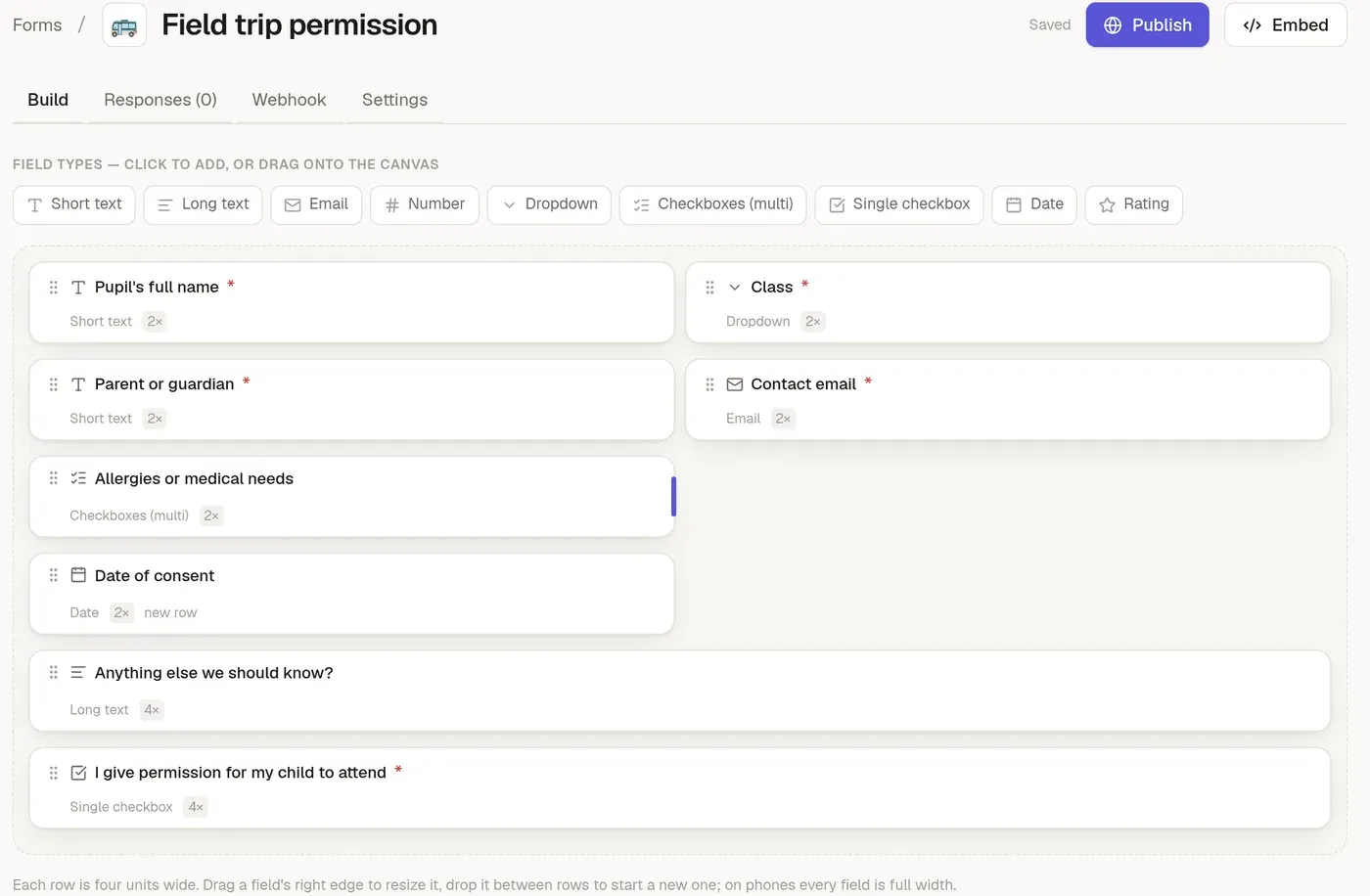Click the chevron icon beside Class field

[735, 288]
